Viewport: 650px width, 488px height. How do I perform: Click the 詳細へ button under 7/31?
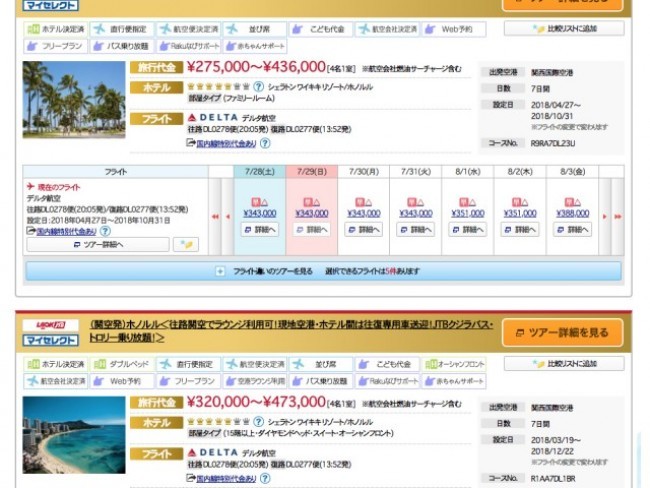click(x=416, y=229)
